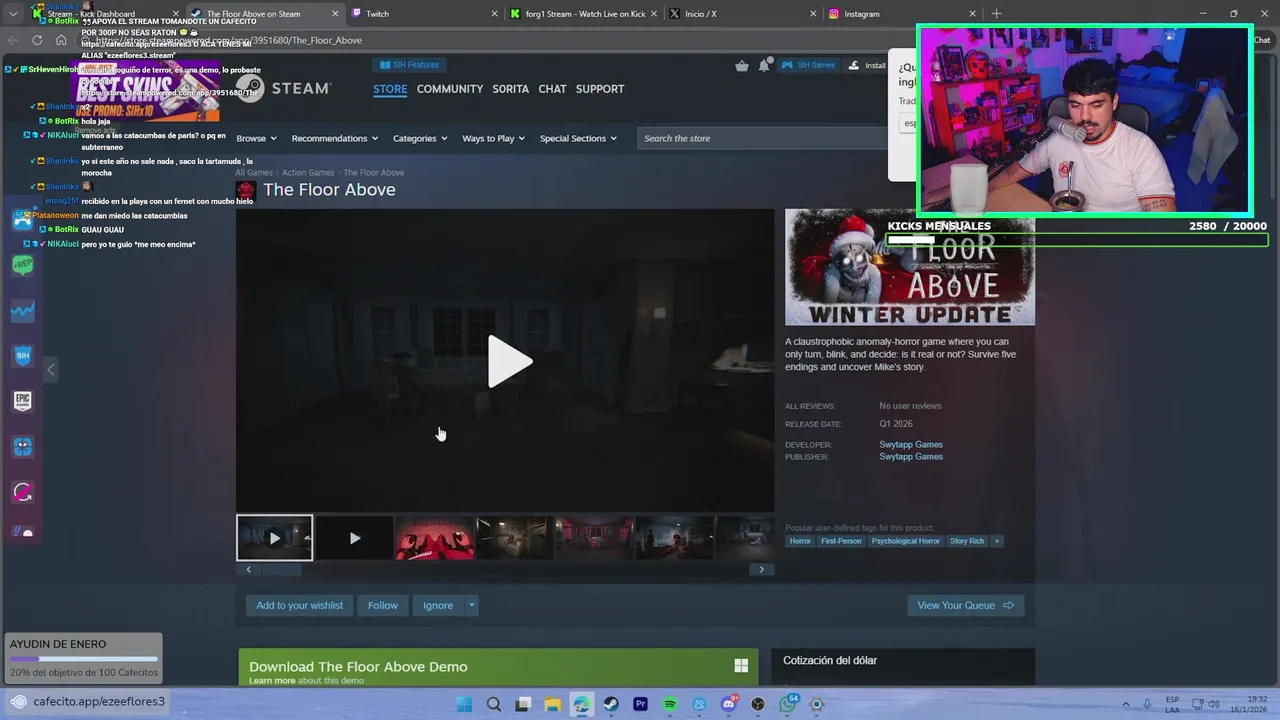Open File Explorer from taskbar
Image resolution: width=1280 pixels, height=720 pixels.
[x=552, y=704]
